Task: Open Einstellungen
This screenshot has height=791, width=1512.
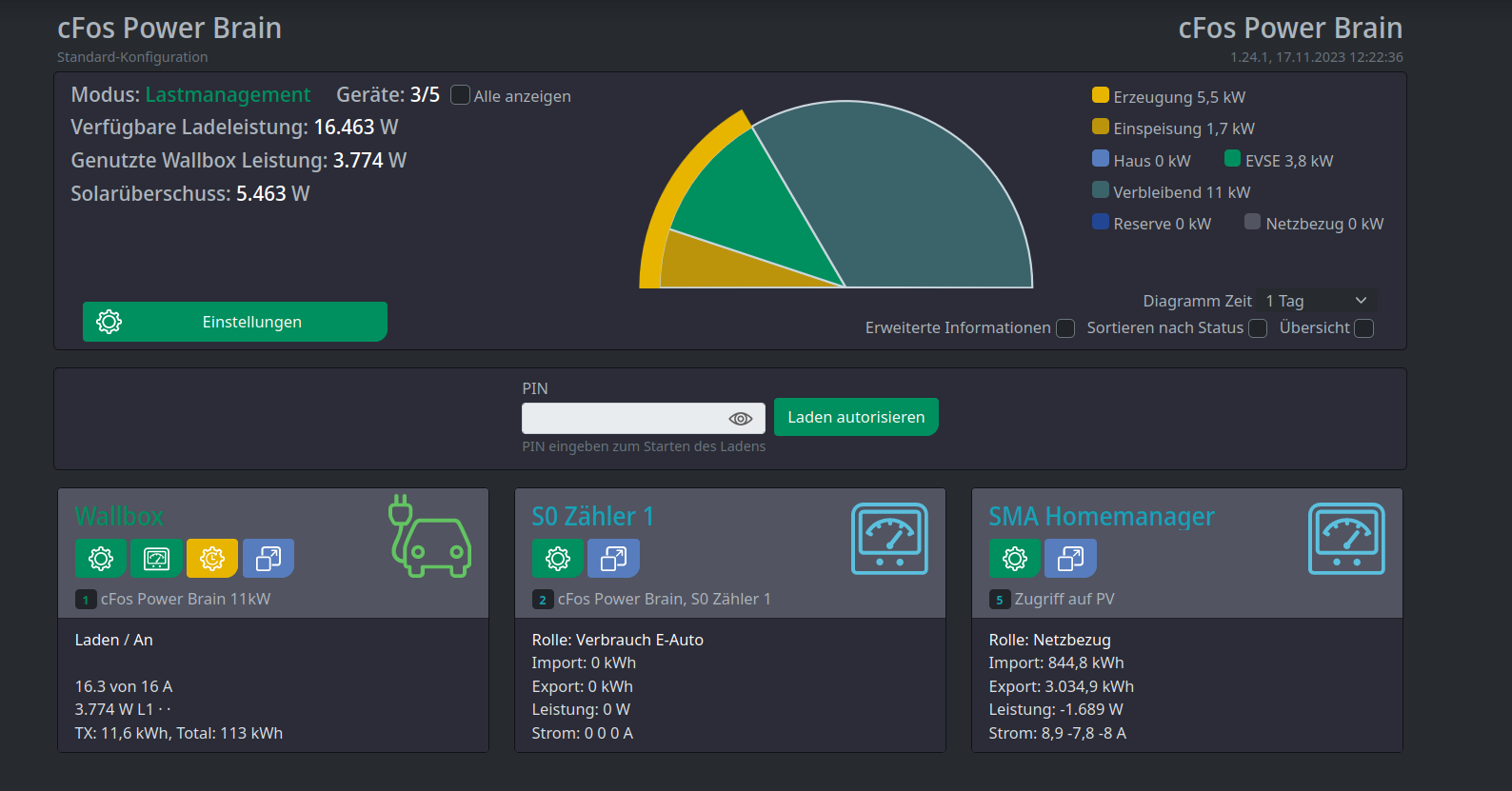Action: click(x=235, y=322)
